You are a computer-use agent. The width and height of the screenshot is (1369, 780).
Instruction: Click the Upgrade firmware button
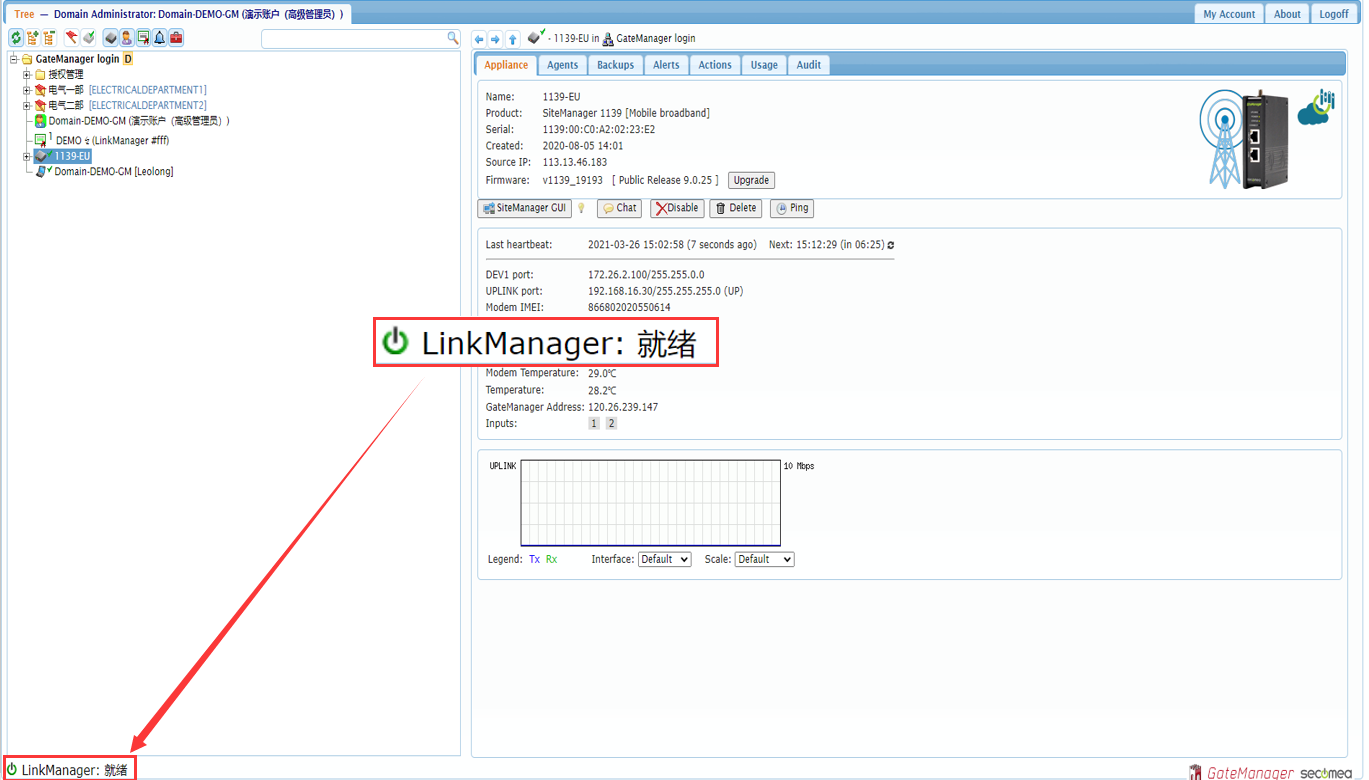751,181
